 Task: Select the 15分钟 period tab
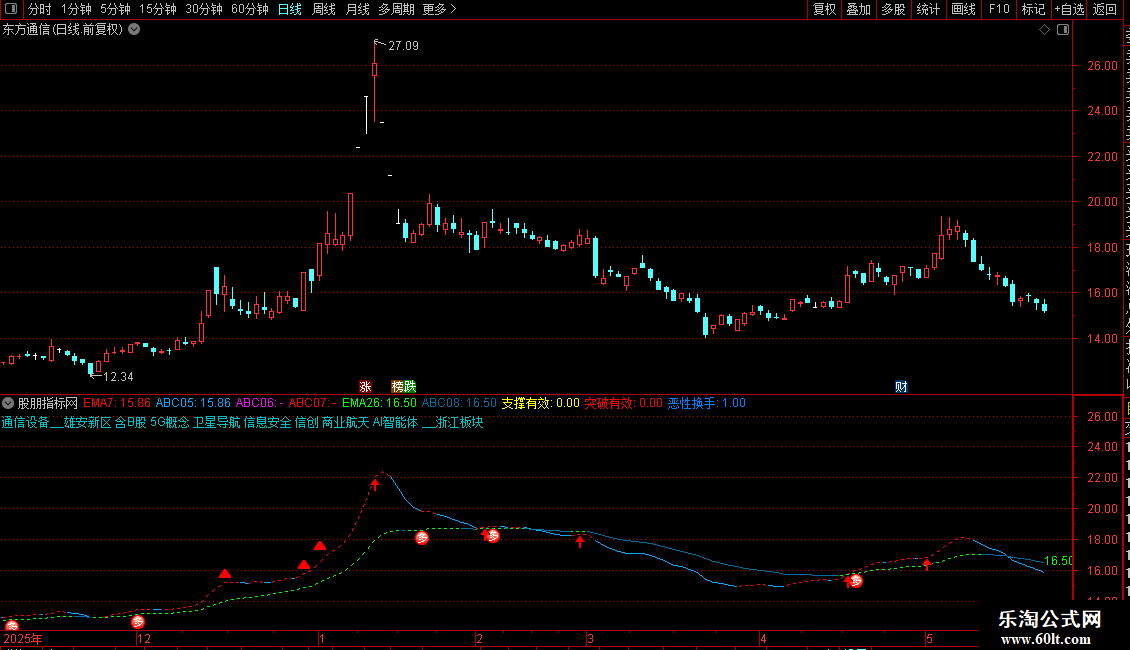pos(158,9)
